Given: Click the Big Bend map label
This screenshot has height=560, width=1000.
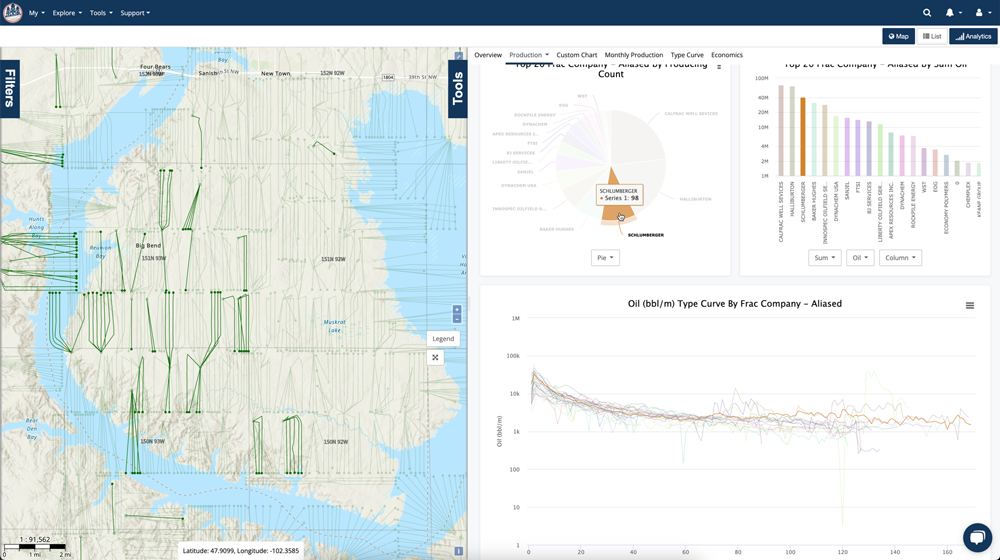Looking at the screenshot, I should point(148,246).
